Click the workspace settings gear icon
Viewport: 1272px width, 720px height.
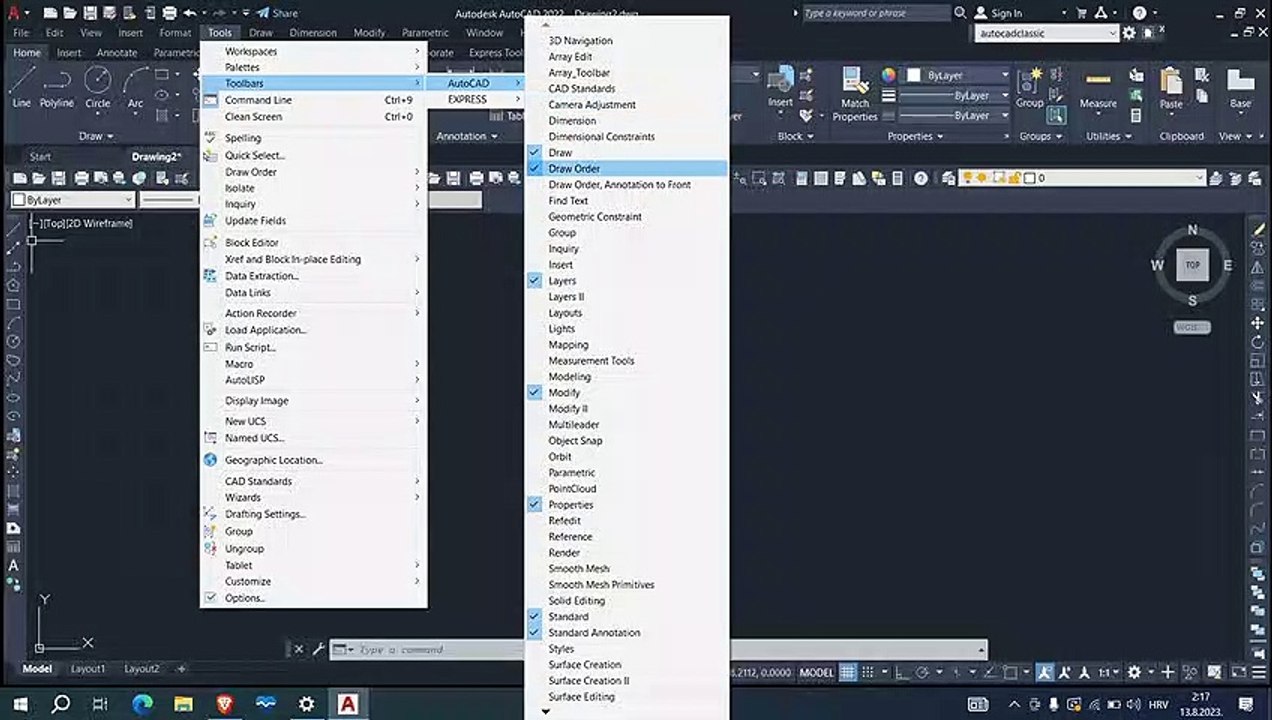[x=1129, y=33]
